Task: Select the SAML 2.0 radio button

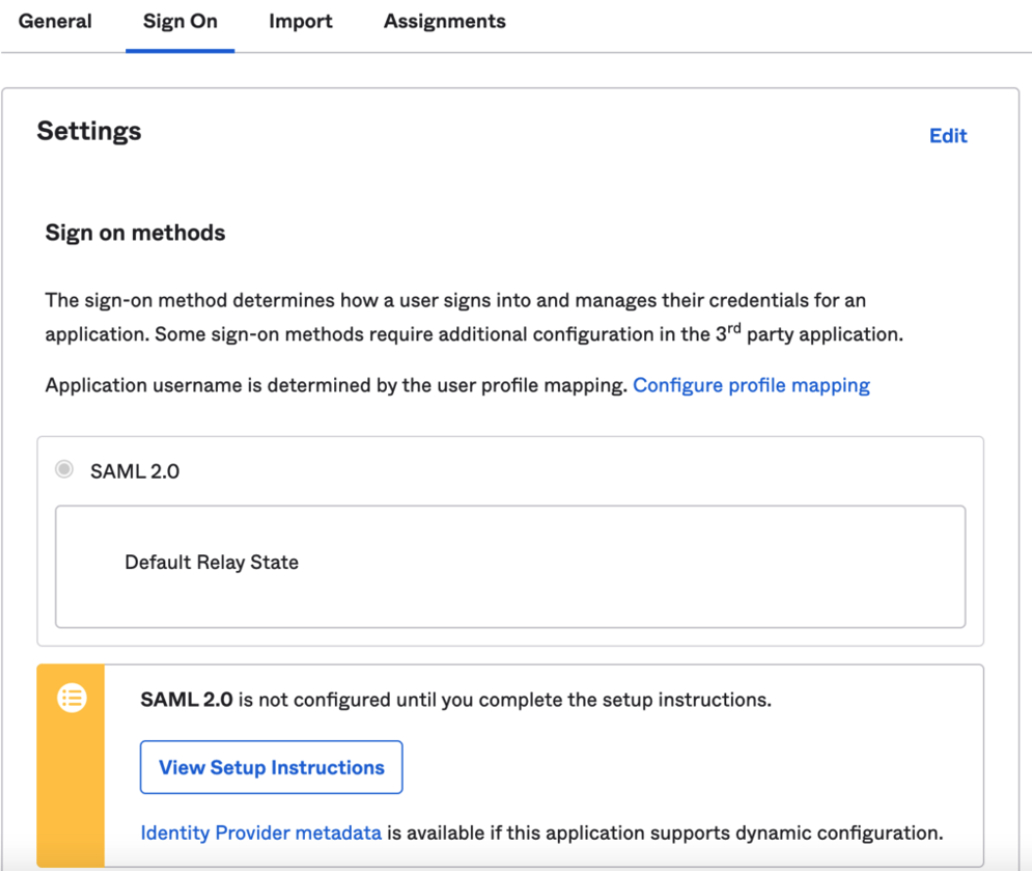Action: (65, 470)
